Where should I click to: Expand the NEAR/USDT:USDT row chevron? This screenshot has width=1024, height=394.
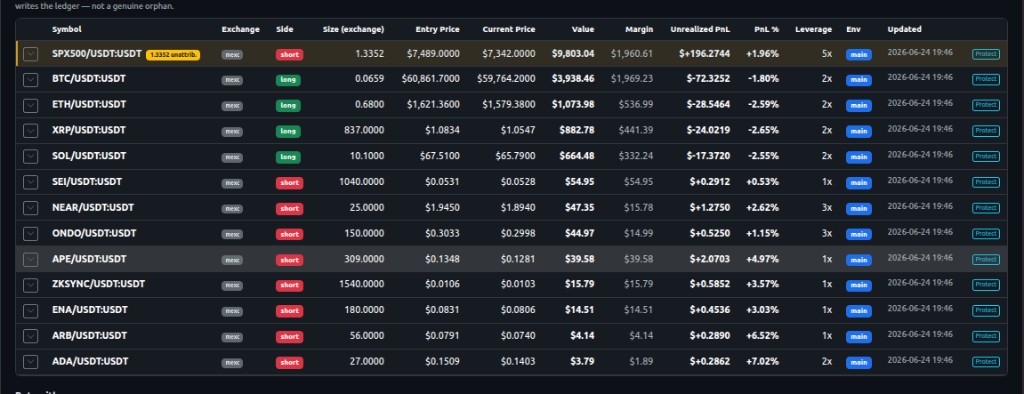tap(31, 208)
